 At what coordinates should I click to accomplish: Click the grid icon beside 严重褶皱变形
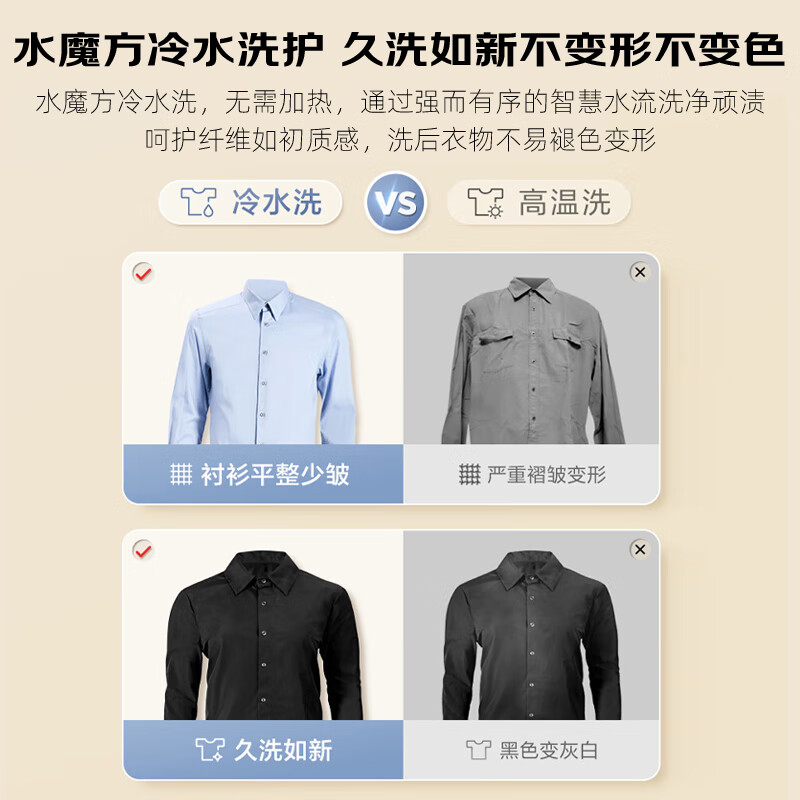(x=469, y=474)
